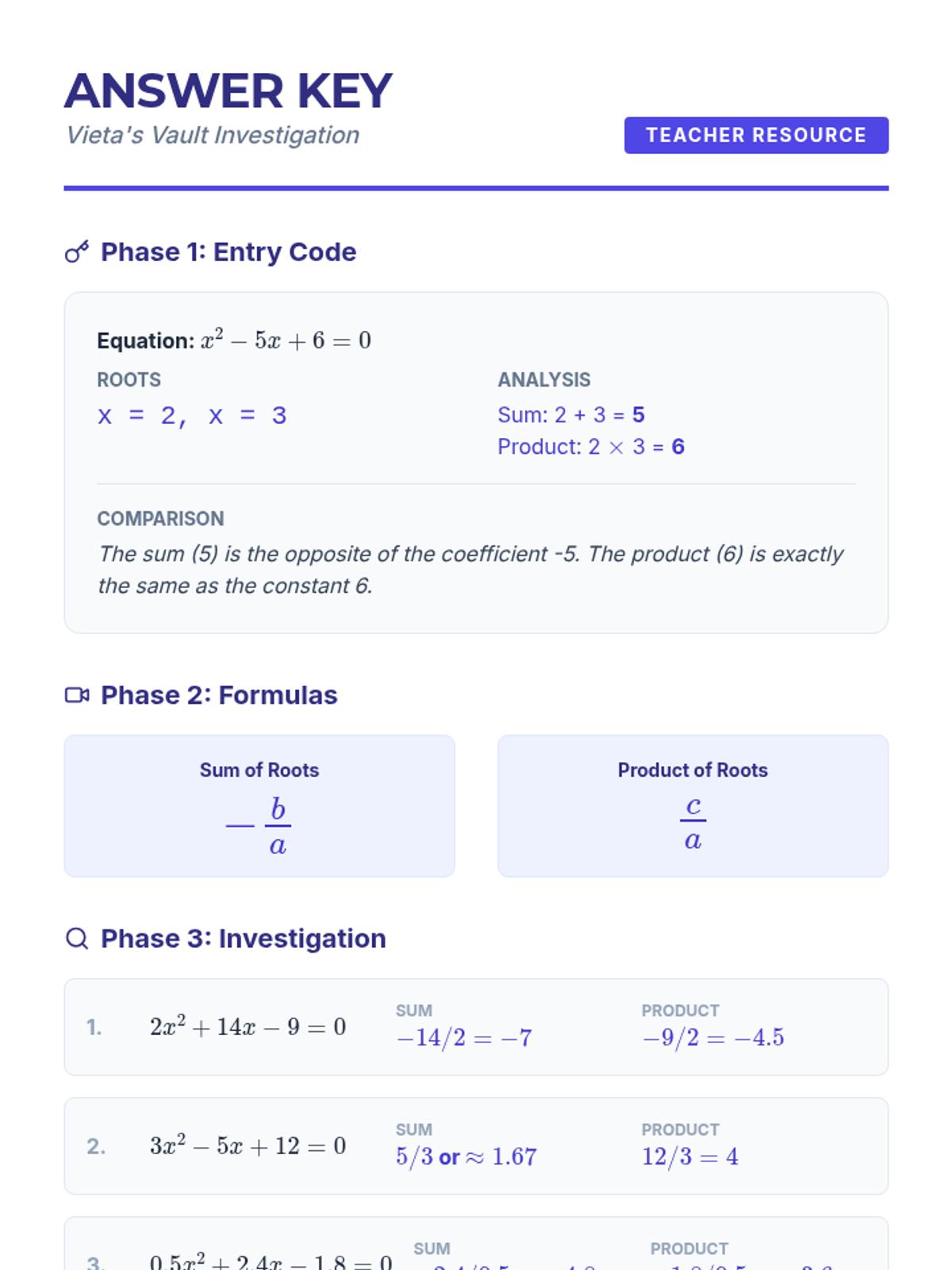The width and height of the screenshot is (952, 1270).
Task: Click the sum answer −14/2 = −7
Action: point(464,1037)
